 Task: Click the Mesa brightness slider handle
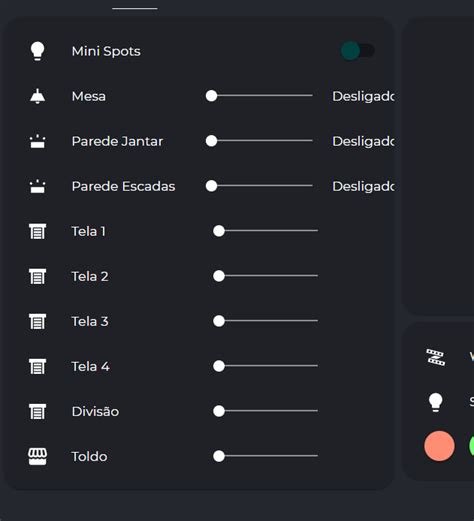coord(211,96)
